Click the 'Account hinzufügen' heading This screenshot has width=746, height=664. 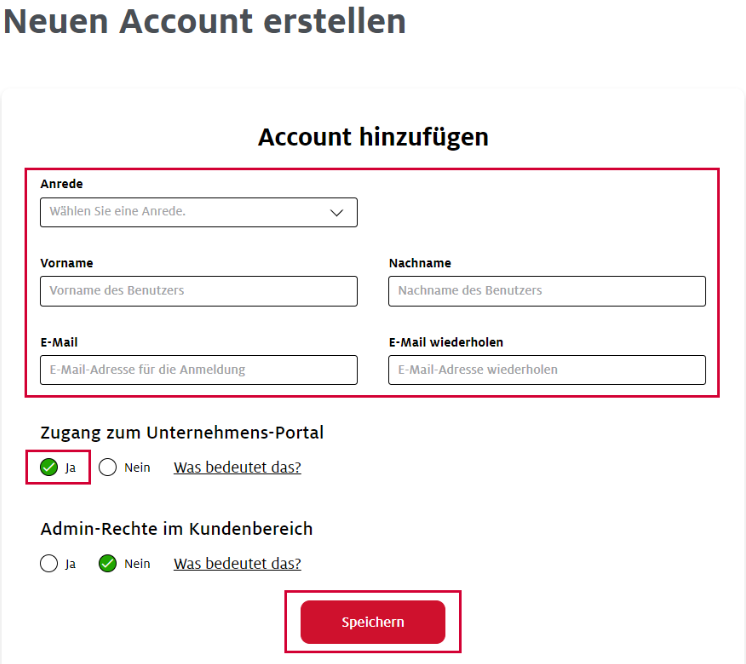pyautogui.click(x=373, y=137)
